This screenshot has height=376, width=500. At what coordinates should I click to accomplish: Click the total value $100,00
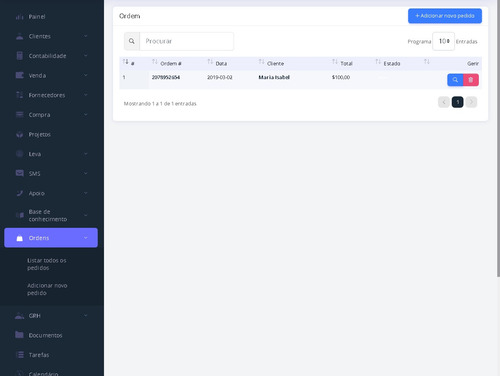pyautogui.click(x=341, y=77)
